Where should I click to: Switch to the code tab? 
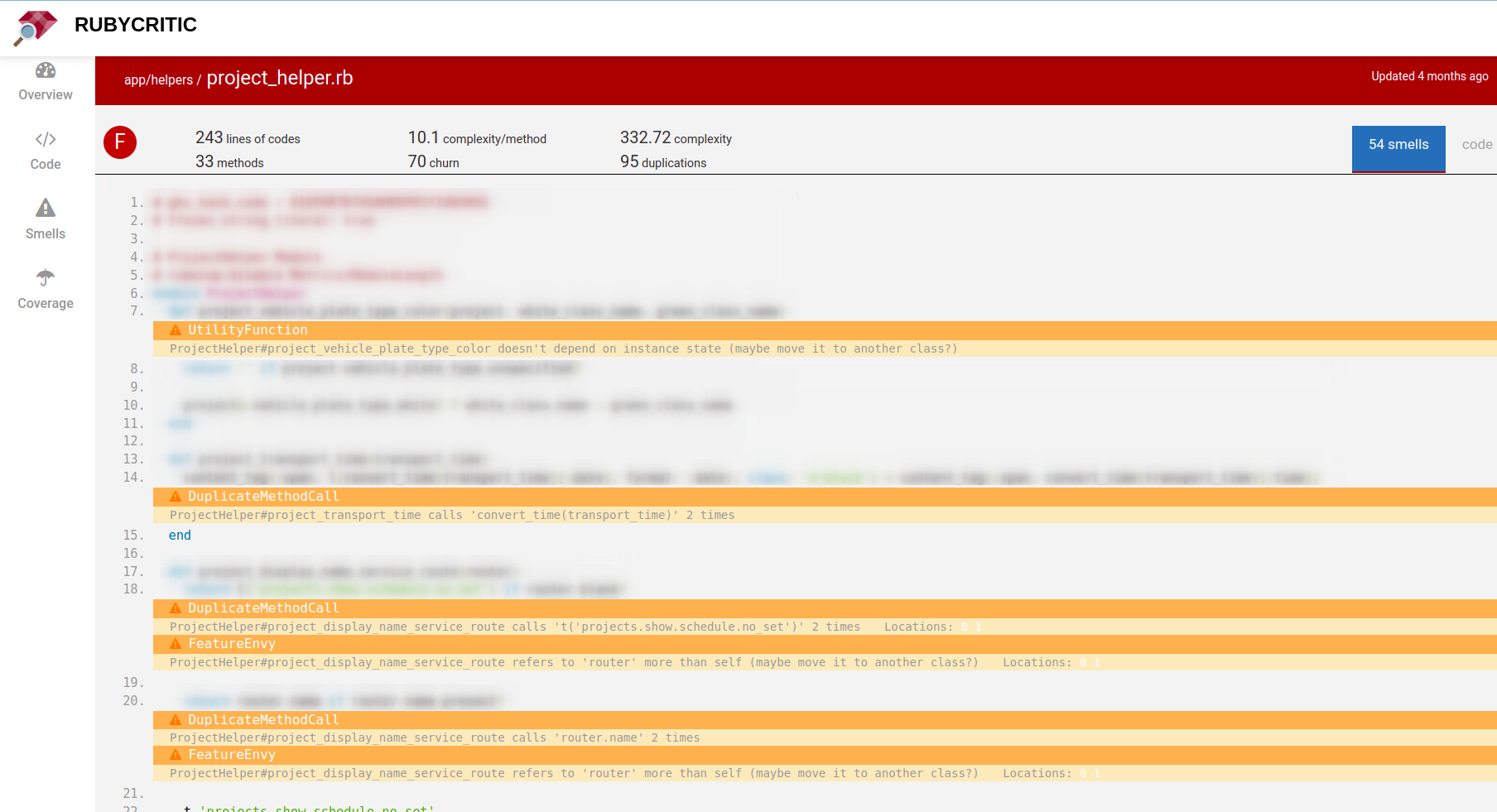click(1476, 145)
